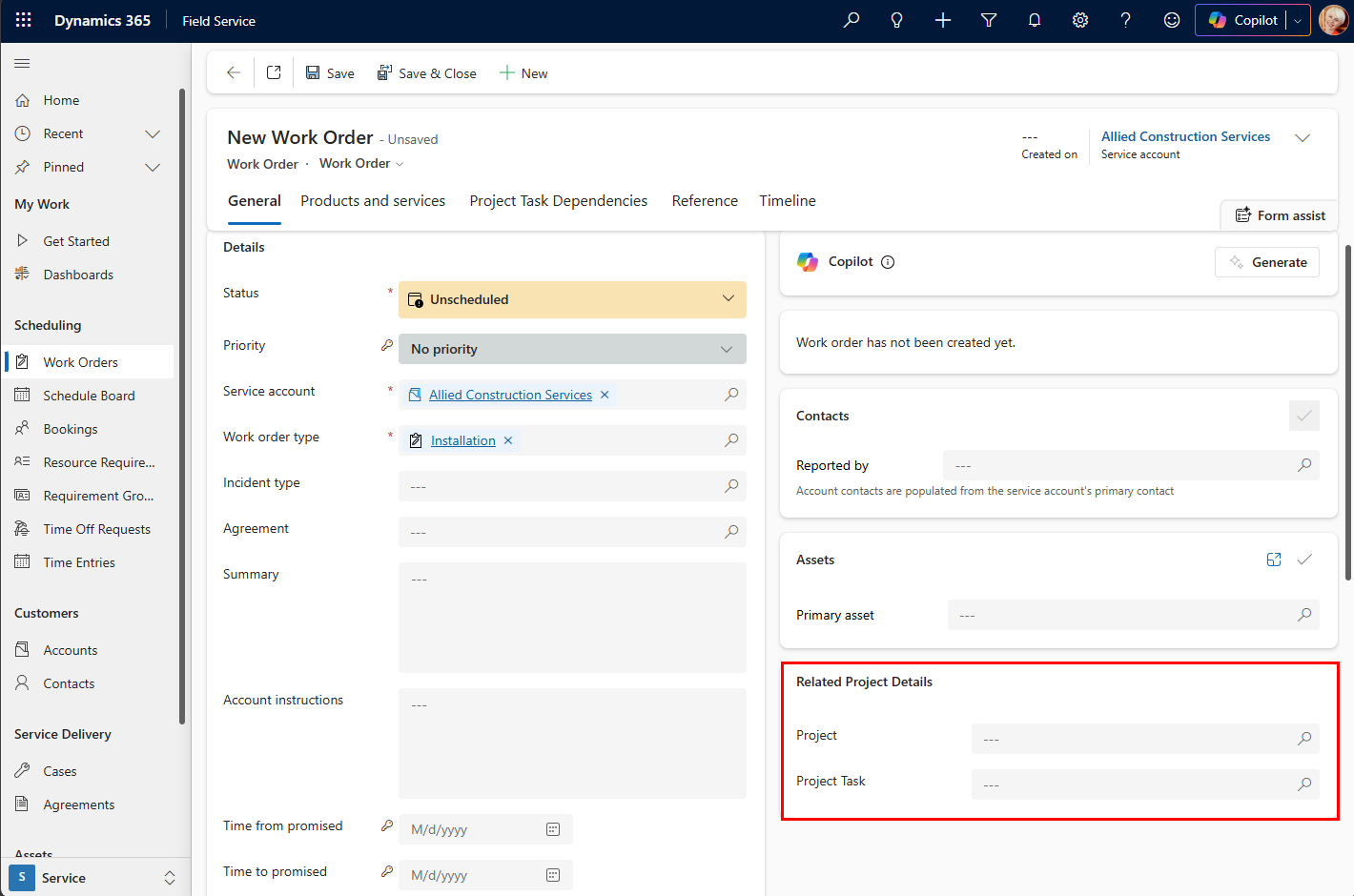The width and height of the screenshot is (1354, 896).
Task: Click the Generate button in Copilot
Action: coord(1267,262)
